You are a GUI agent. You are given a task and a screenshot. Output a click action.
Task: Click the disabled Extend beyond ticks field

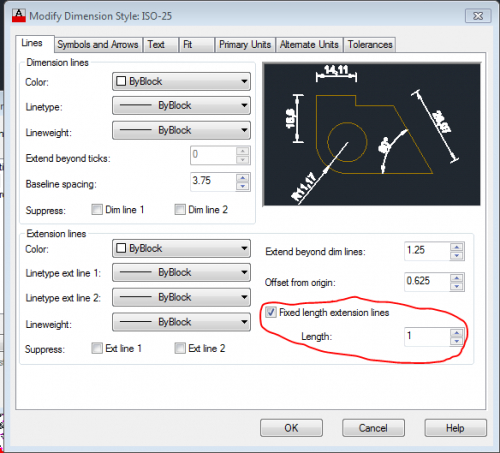click(213, 155)
